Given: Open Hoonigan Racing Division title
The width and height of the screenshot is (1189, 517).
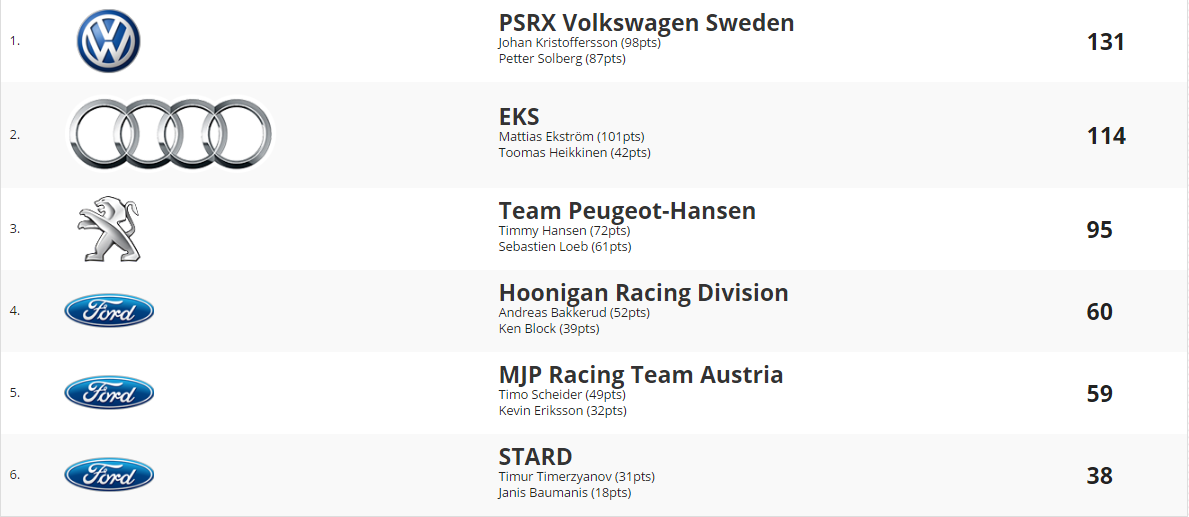Looking at the screenshot, I should 643,293.
